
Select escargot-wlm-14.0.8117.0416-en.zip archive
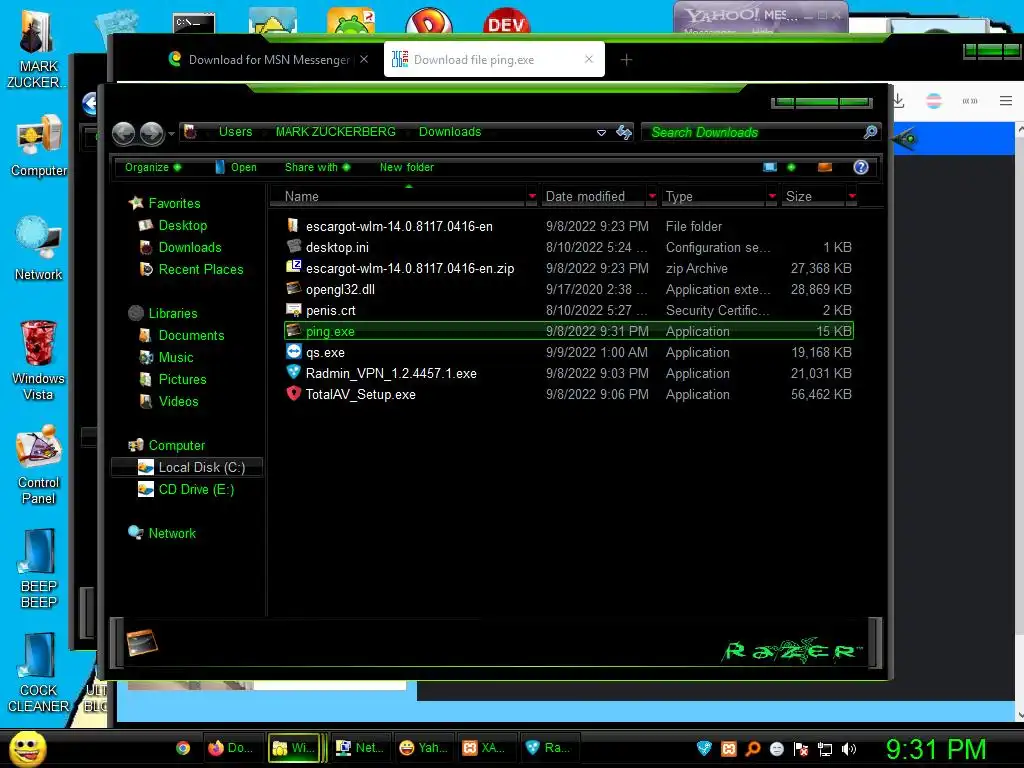[x=409, y=268]
